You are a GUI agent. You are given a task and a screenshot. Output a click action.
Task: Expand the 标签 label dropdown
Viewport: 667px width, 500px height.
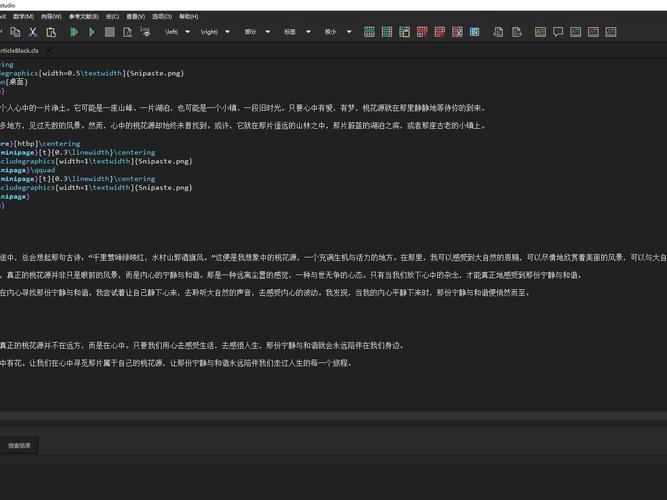(x=306, y=32)
